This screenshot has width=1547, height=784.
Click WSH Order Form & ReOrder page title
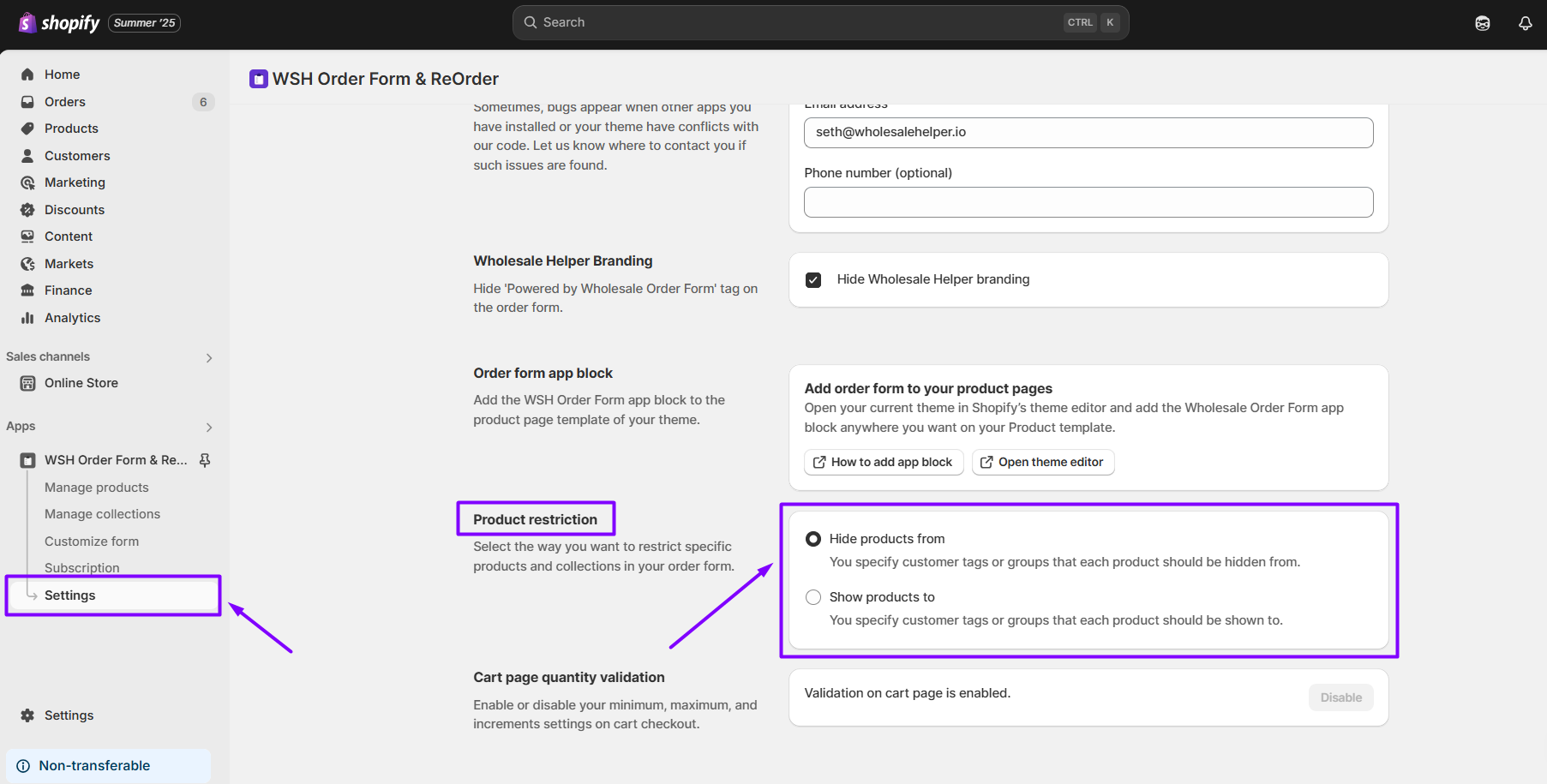(x=386, y=79)
